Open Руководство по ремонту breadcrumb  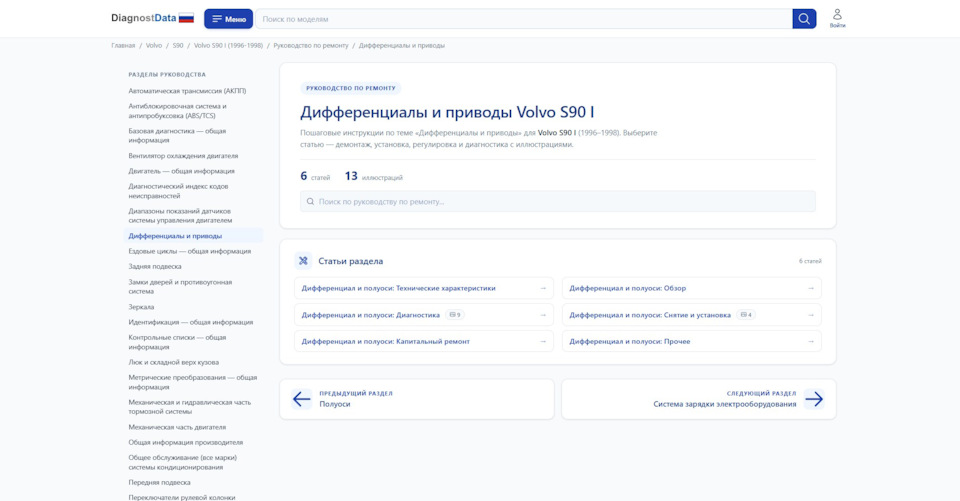pyautogui.click(x=311, y=45)
